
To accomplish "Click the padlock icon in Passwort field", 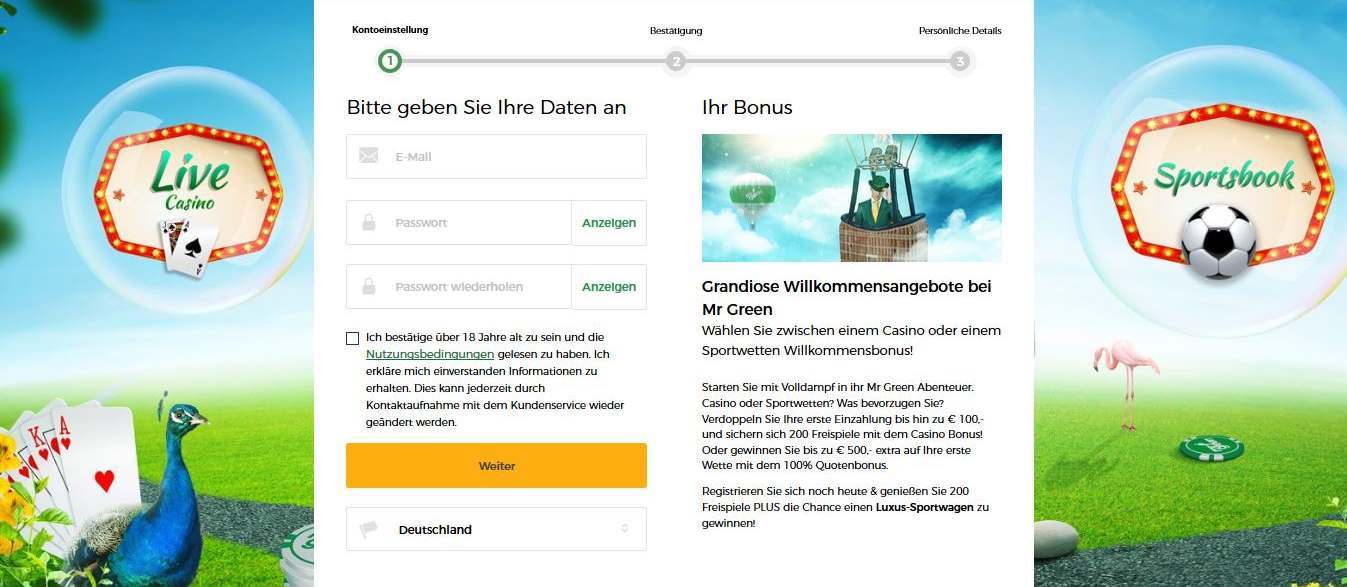I will [368, 222].
